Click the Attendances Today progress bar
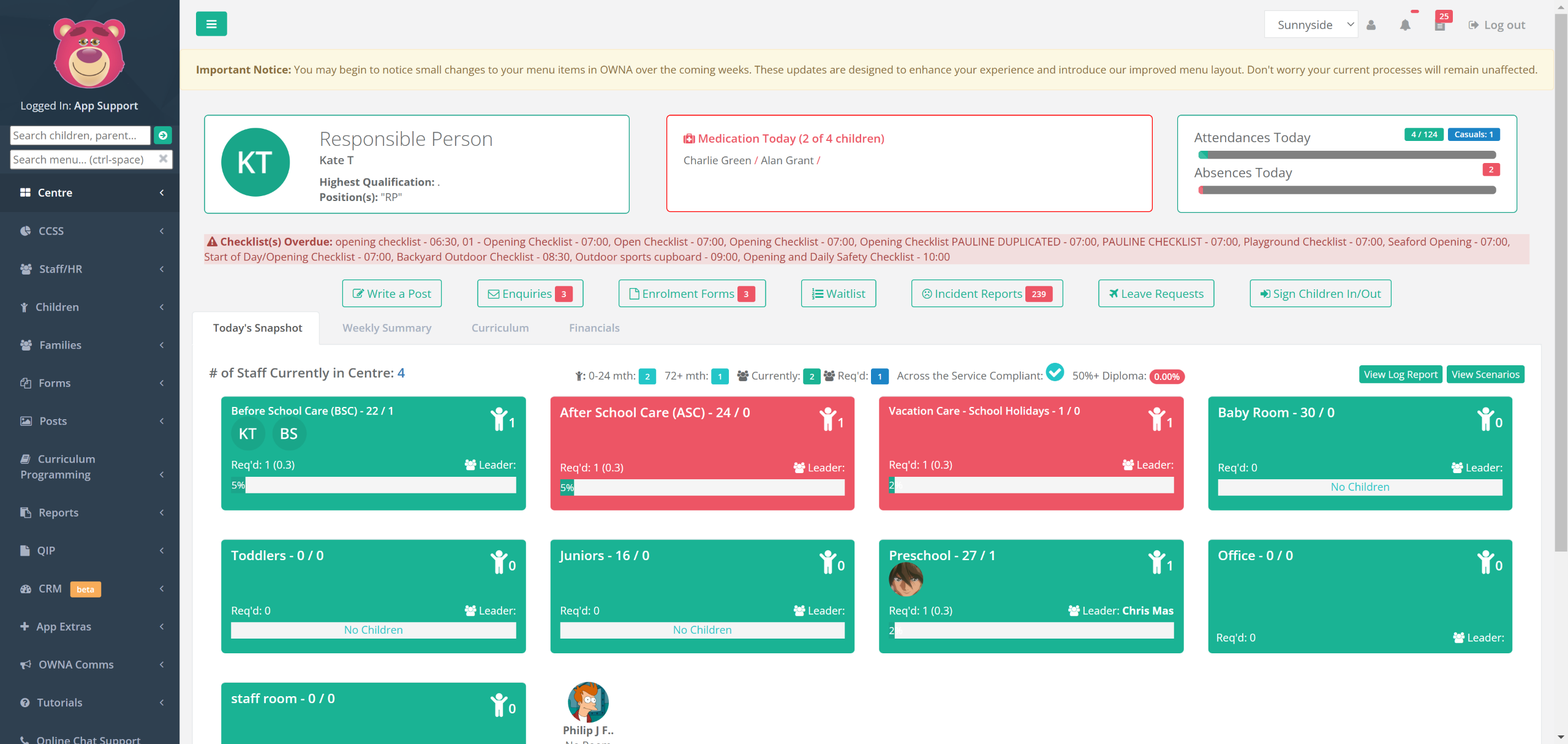The width and height of the screenshot is (1568, 744). (x=1347, y=155)
